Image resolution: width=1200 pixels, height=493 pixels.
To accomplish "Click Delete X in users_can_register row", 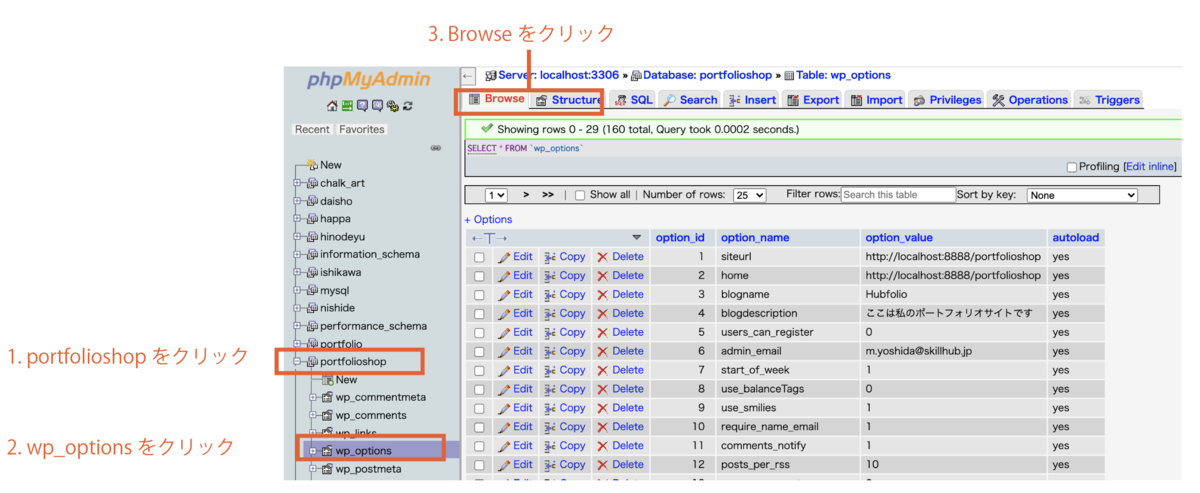I will point(602,332).
